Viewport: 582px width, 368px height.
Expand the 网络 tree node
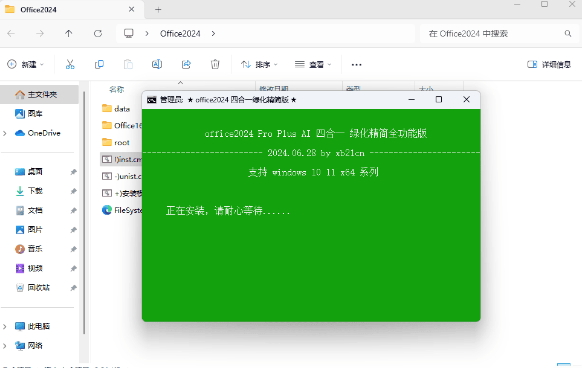[5, 346]
